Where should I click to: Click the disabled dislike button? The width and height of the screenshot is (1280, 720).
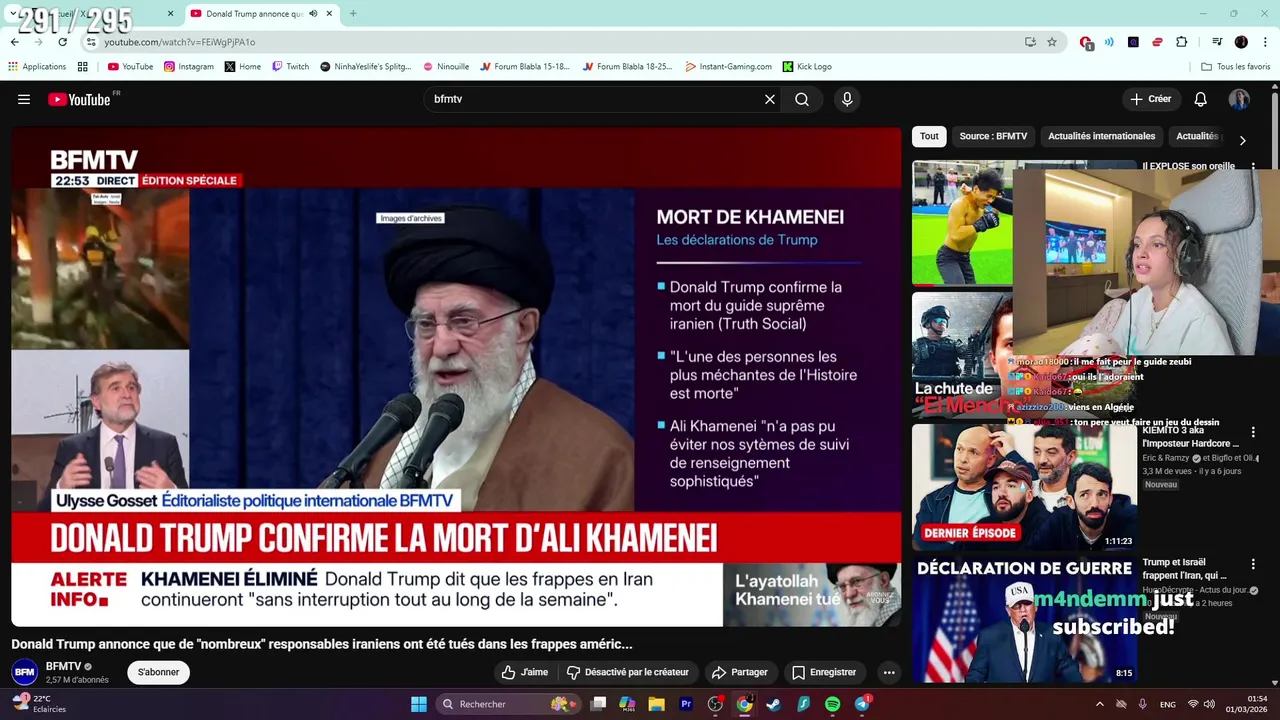628,672
